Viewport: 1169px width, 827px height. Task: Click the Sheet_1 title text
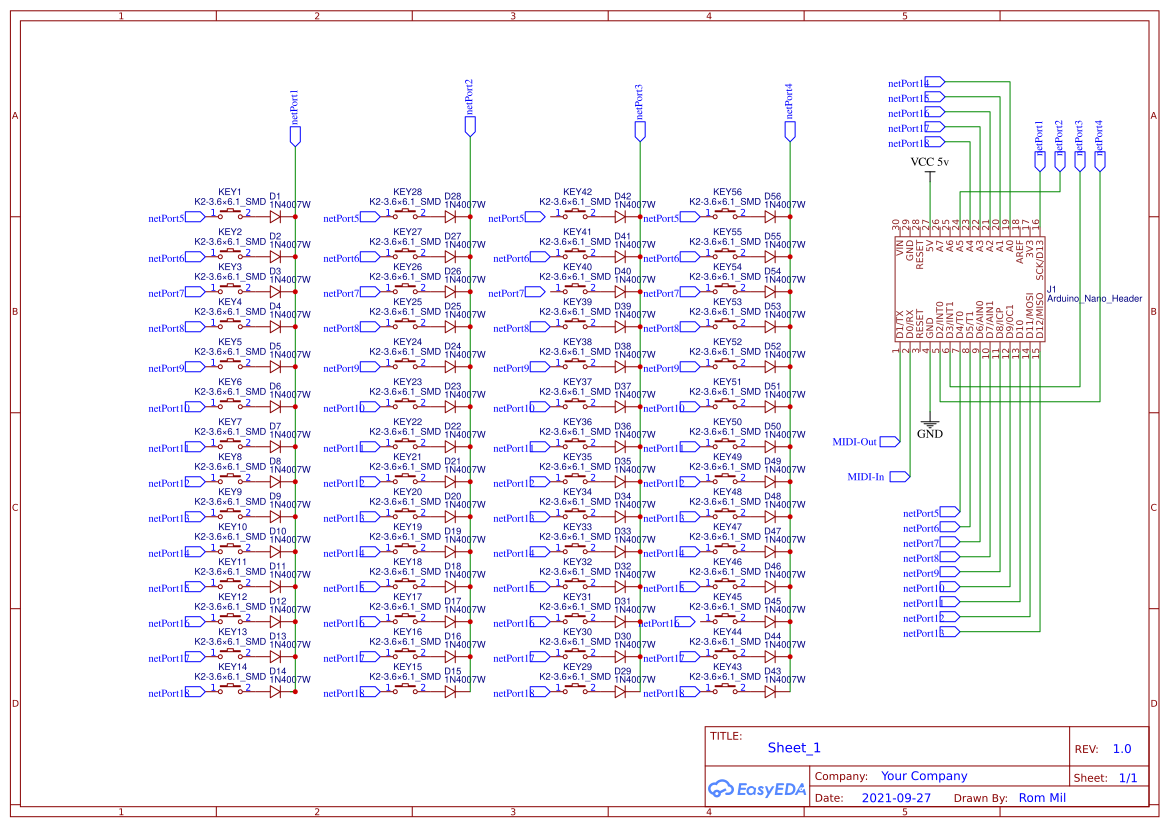coord(792,748)
